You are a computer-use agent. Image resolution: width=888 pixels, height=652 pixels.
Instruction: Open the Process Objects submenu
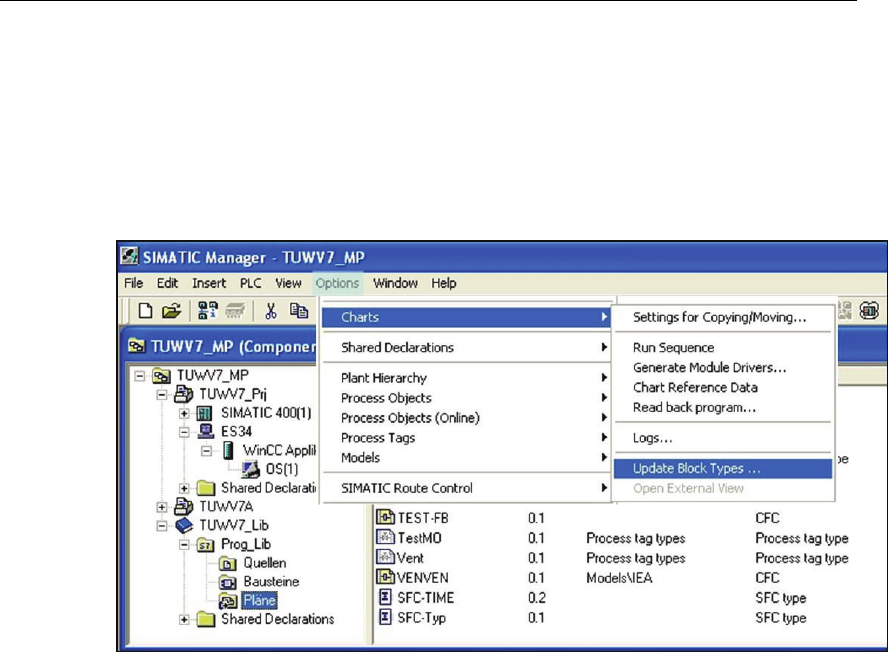pyautogui.click(x=467, y=398)
